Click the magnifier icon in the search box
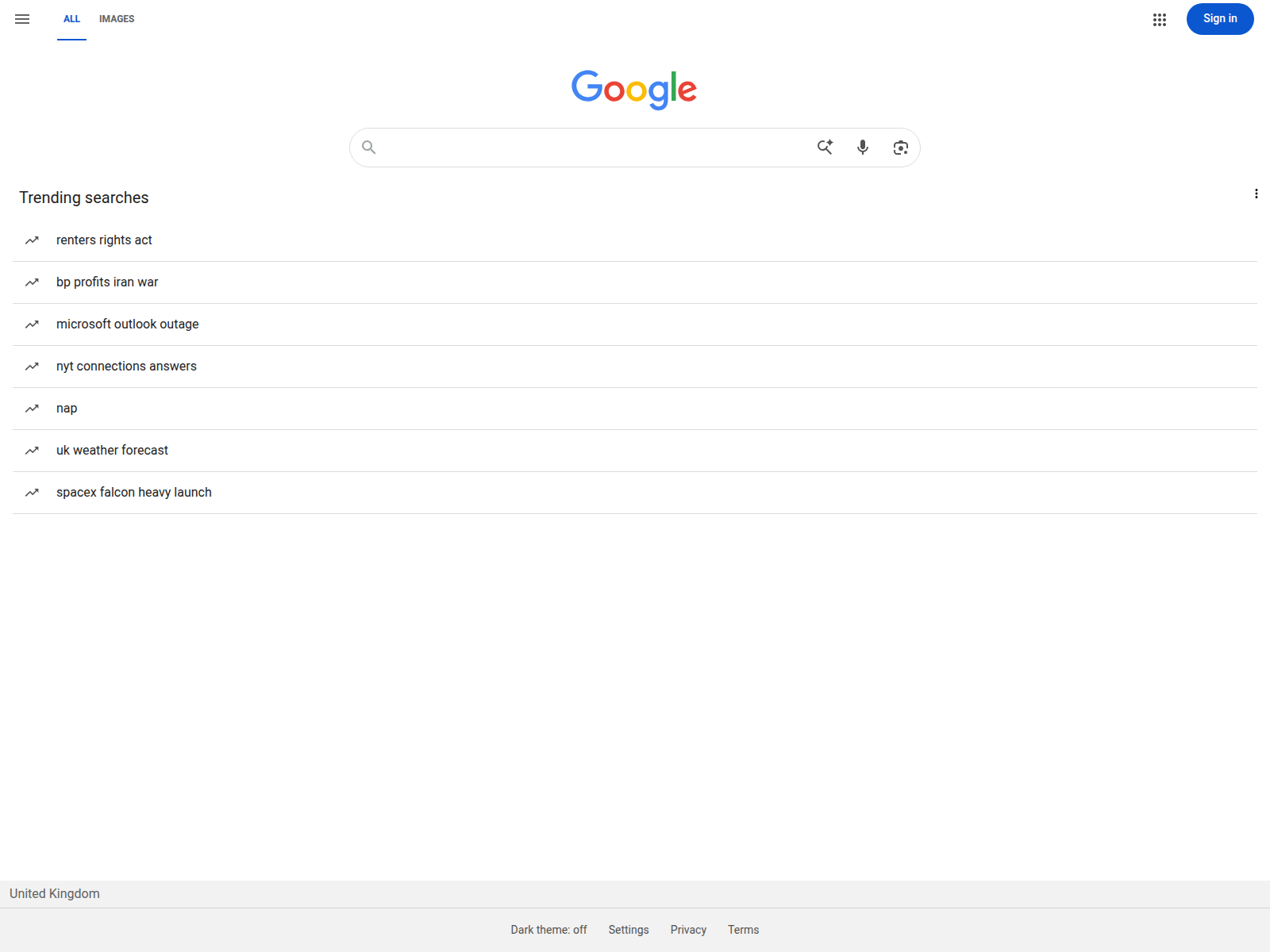 pyautogui.click(x=368, y=147)
